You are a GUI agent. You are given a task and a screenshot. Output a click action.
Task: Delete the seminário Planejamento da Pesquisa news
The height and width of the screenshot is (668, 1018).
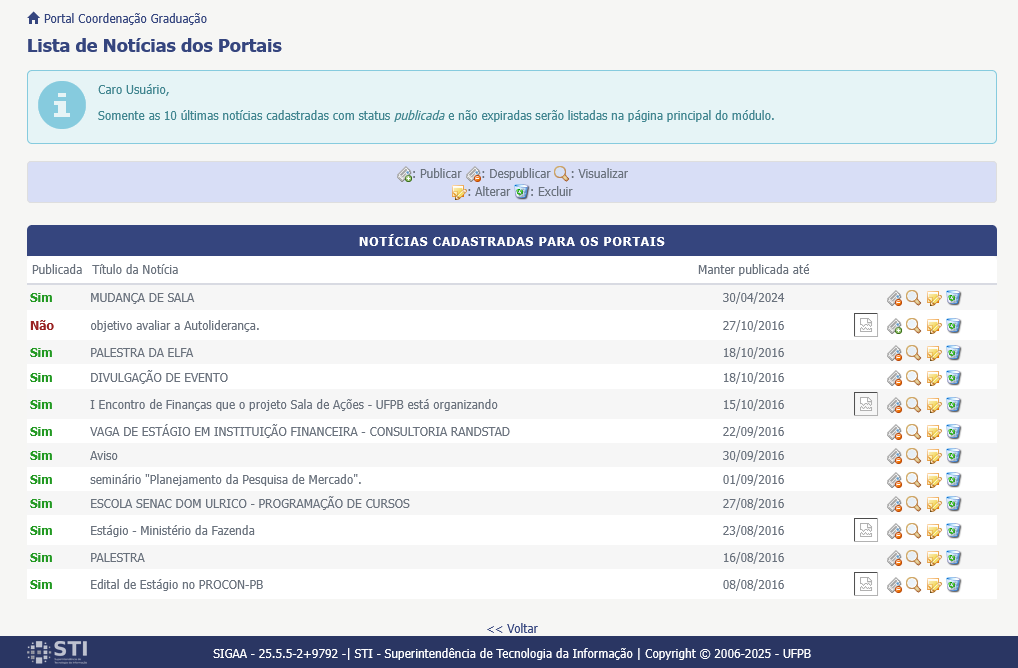click(953, 480)
